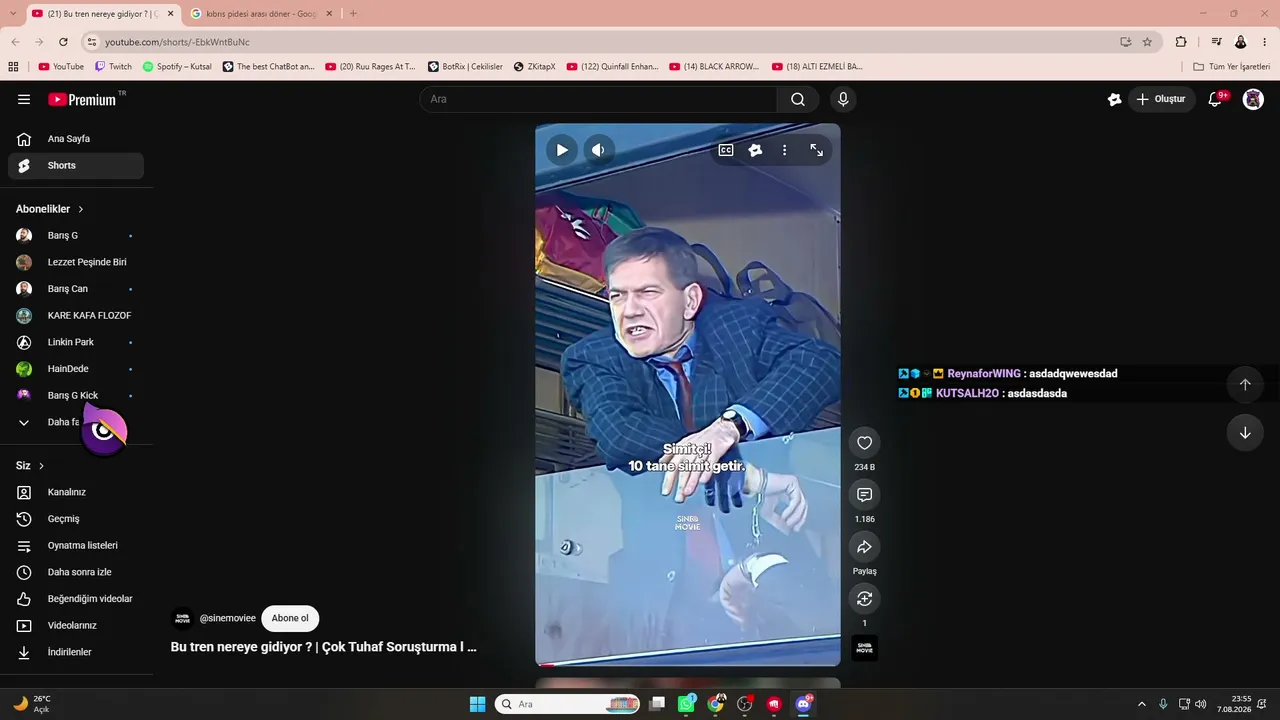Open the Tüm Yer İşaretleri bookmarks folder
Image resolution: width=1280 pixels, height=720 pixels.
point(1232,67)
